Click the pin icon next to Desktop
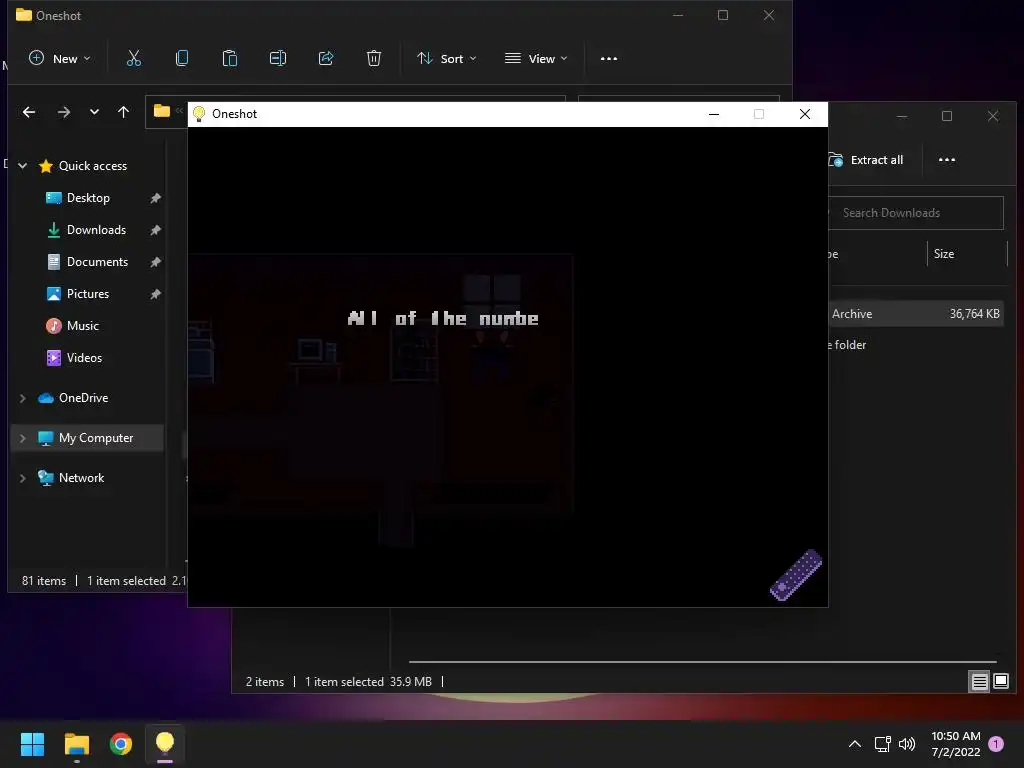 pyautogui.click(x=155, y=198)
